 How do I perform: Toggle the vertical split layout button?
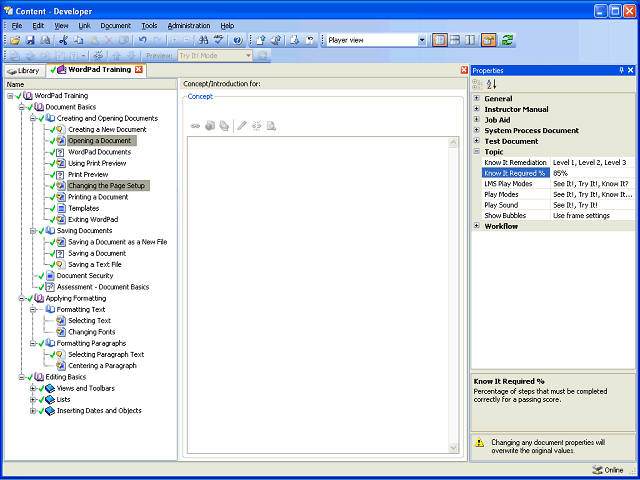point(470,40)
